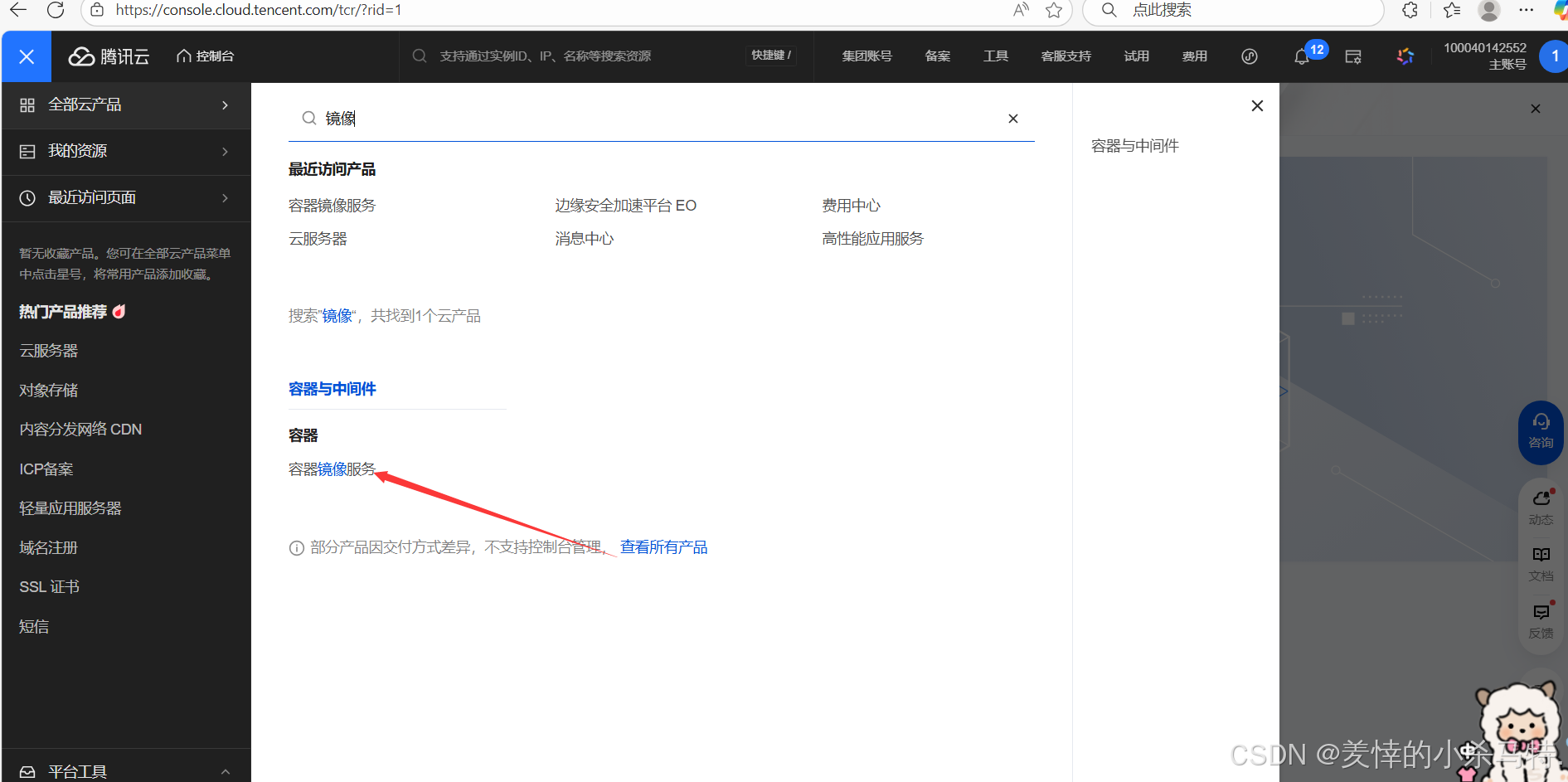
Task: Open the browser favorites list icon
Action: (x=1452, y=10)
